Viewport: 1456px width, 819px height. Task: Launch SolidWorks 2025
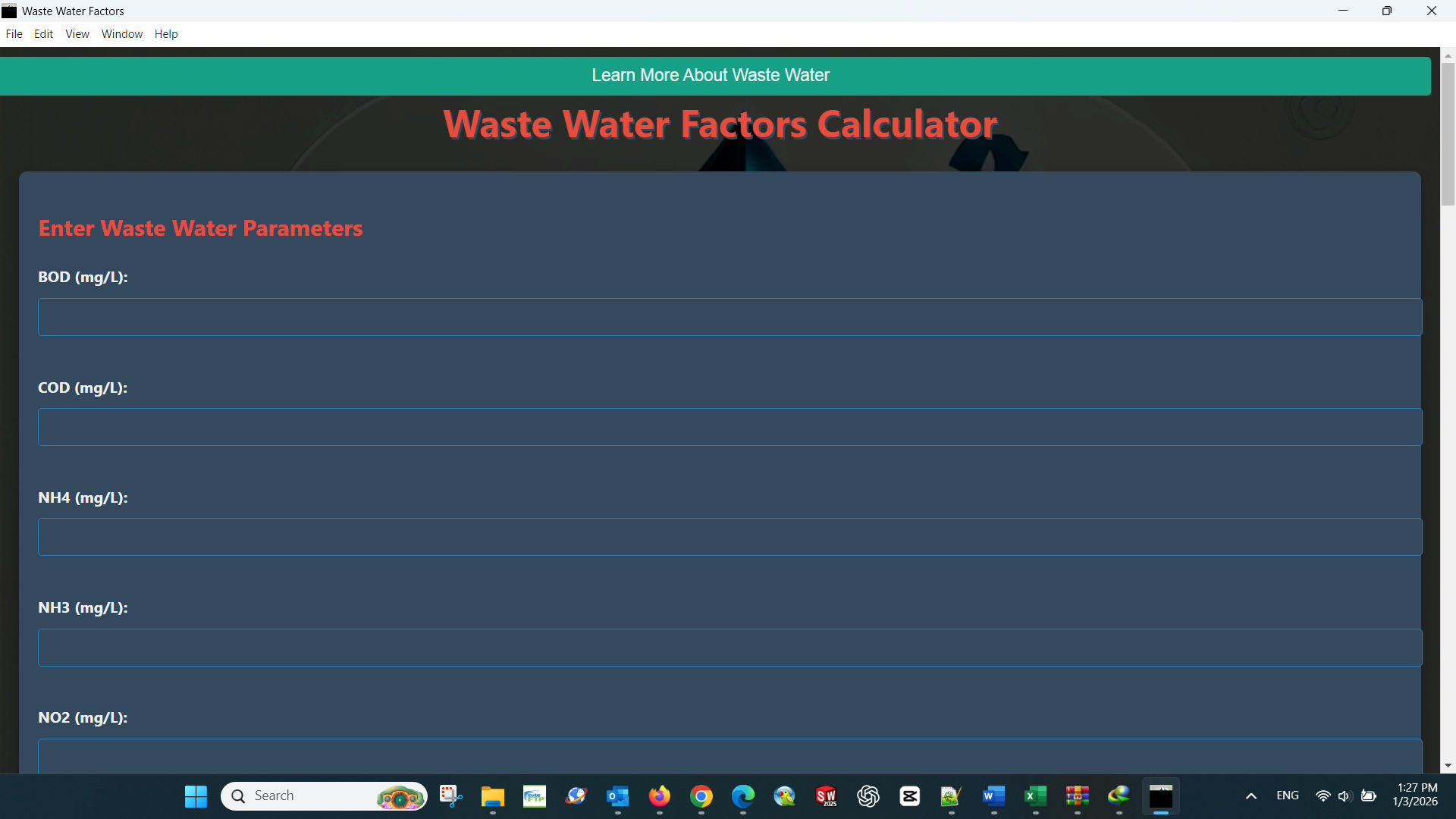coord(826,795)
